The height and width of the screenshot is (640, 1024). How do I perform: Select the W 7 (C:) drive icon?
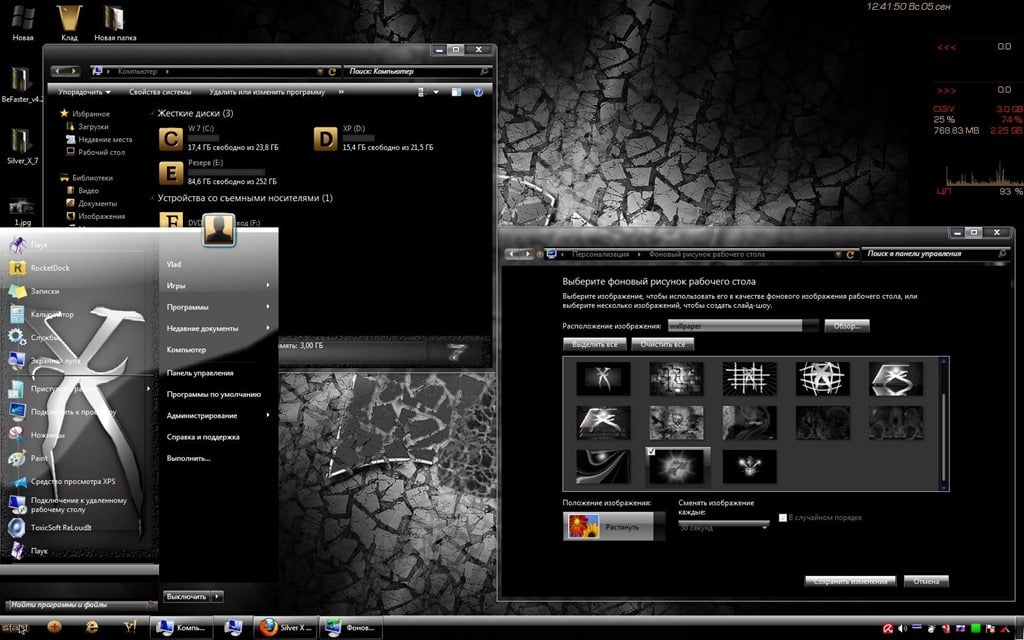pyautogui.click(x=171, y=139)
